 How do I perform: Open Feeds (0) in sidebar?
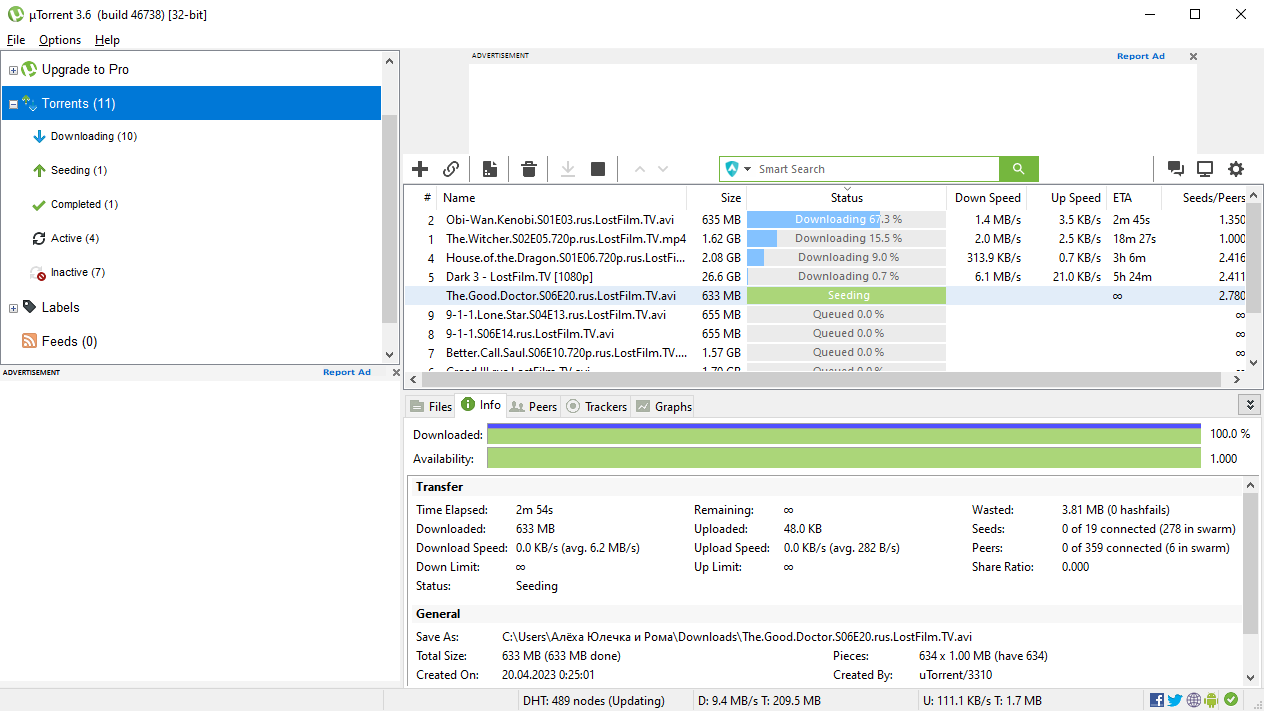(70, 341)
